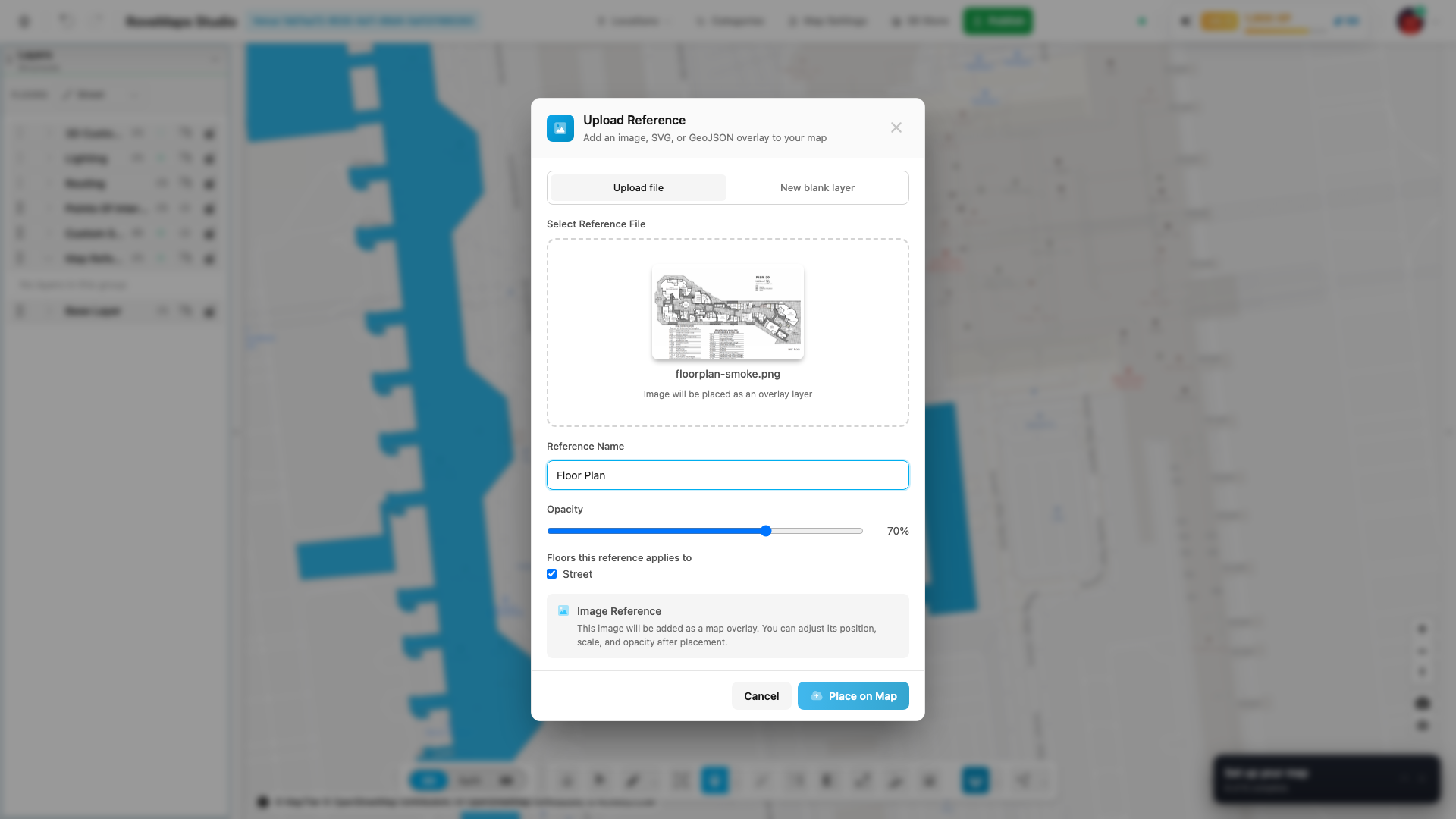Click the 'Select Reference File' label
Viewport: 1456px width, 819px height.
point(596,224)
